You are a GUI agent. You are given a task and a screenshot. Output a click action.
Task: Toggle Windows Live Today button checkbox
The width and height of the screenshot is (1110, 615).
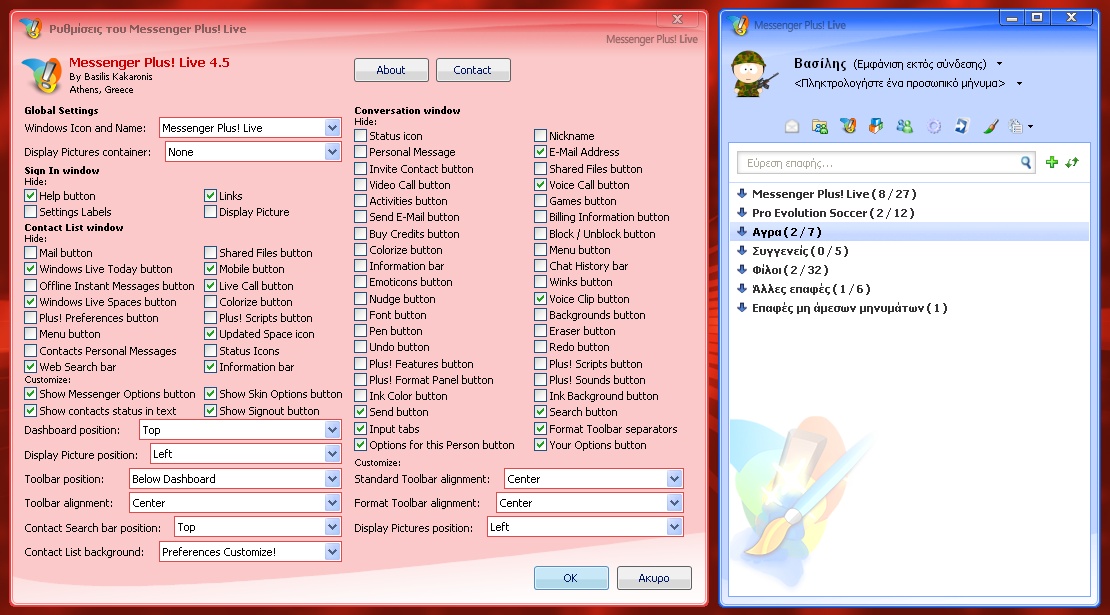[x=30, y=269]
